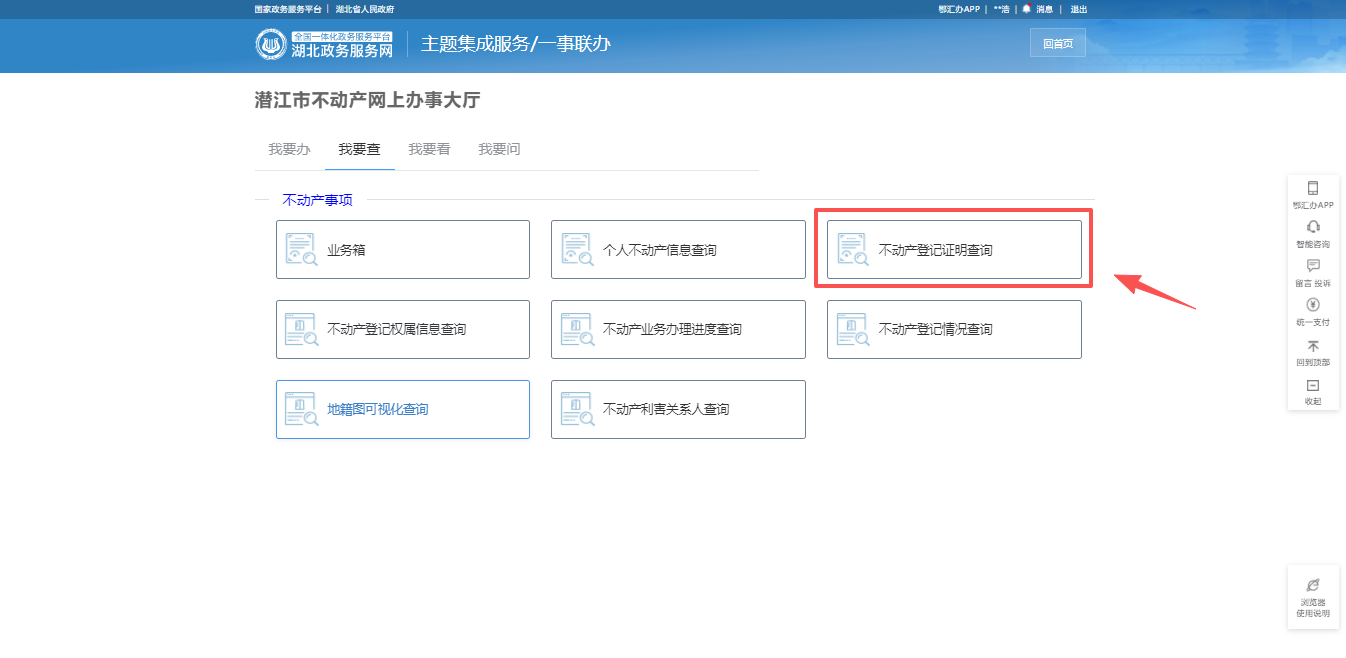The width and height of the screenshot is (1346, 658).
Task: Open 个人不动产信息查询 card
Action: click(677, 250)
